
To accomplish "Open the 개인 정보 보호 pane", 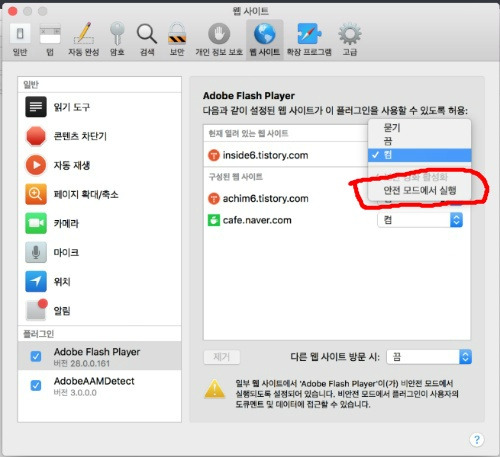I will [x=219, y=40].
